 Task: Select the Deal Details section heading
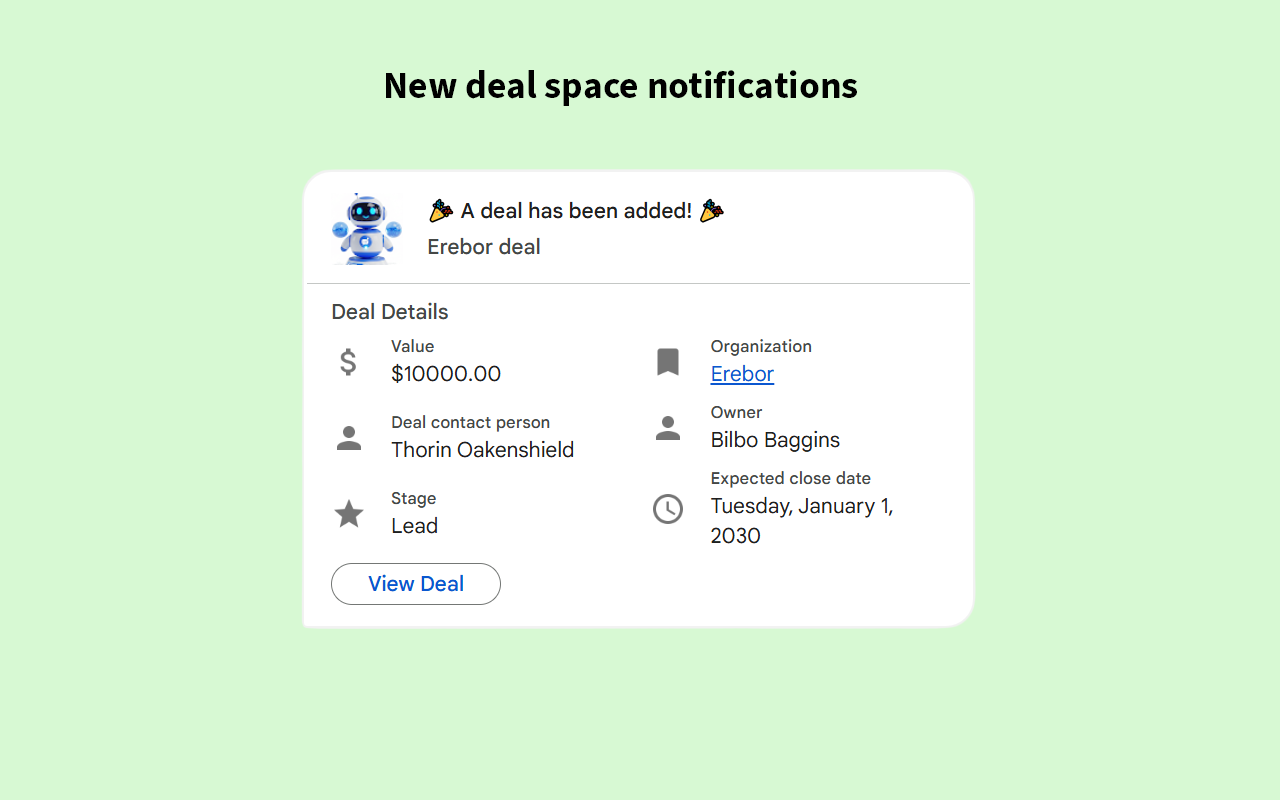pyautogui.click(x=389, y=311)
